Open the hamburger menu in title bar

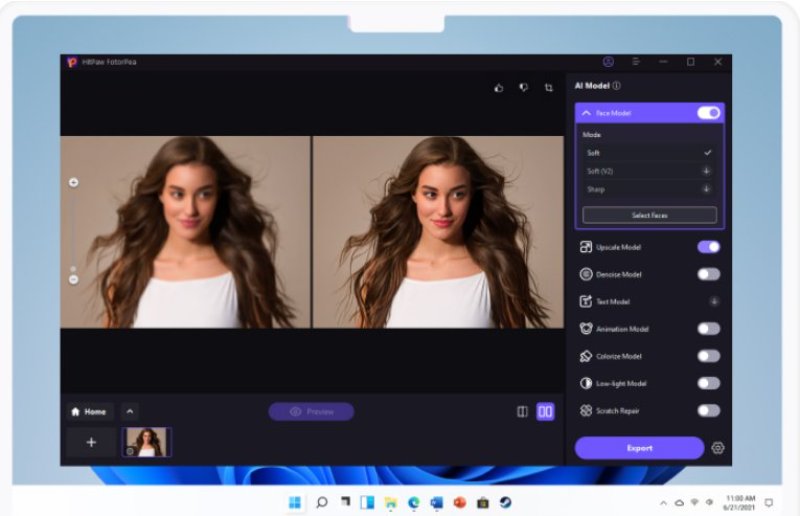[636, 62]
